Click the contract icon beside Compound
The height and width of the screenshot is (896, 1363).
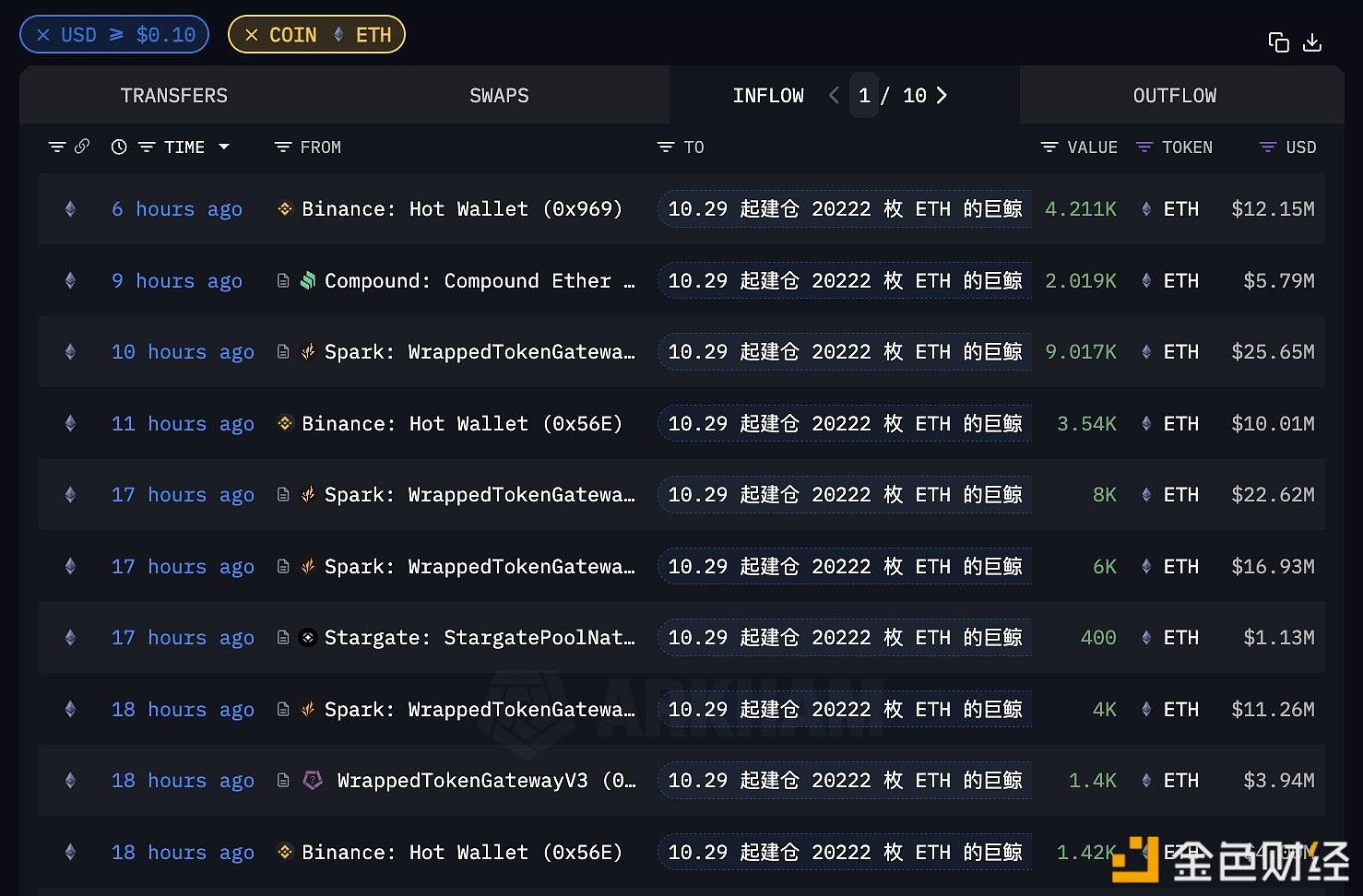[x=283, y=280]
